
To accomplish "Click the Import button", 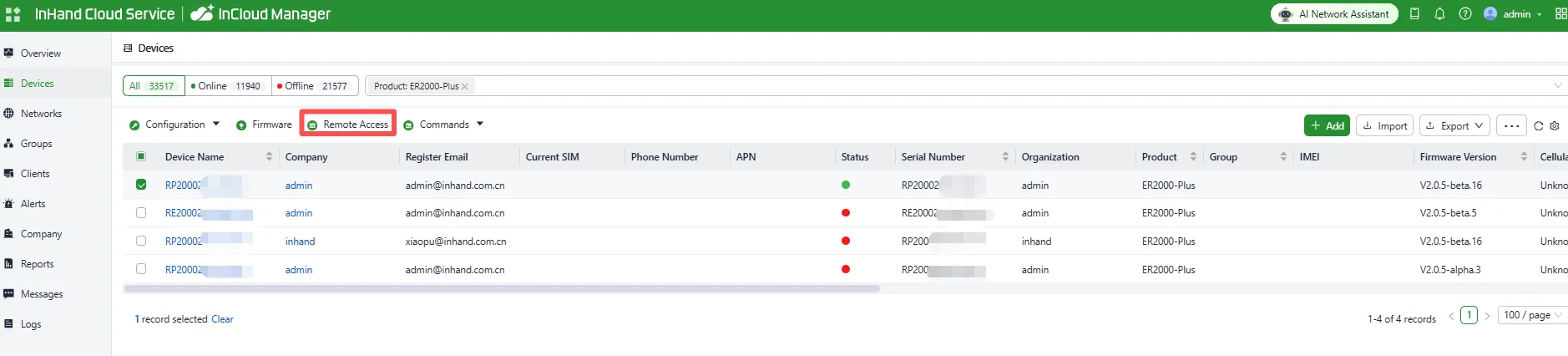I will (1384, 125).
